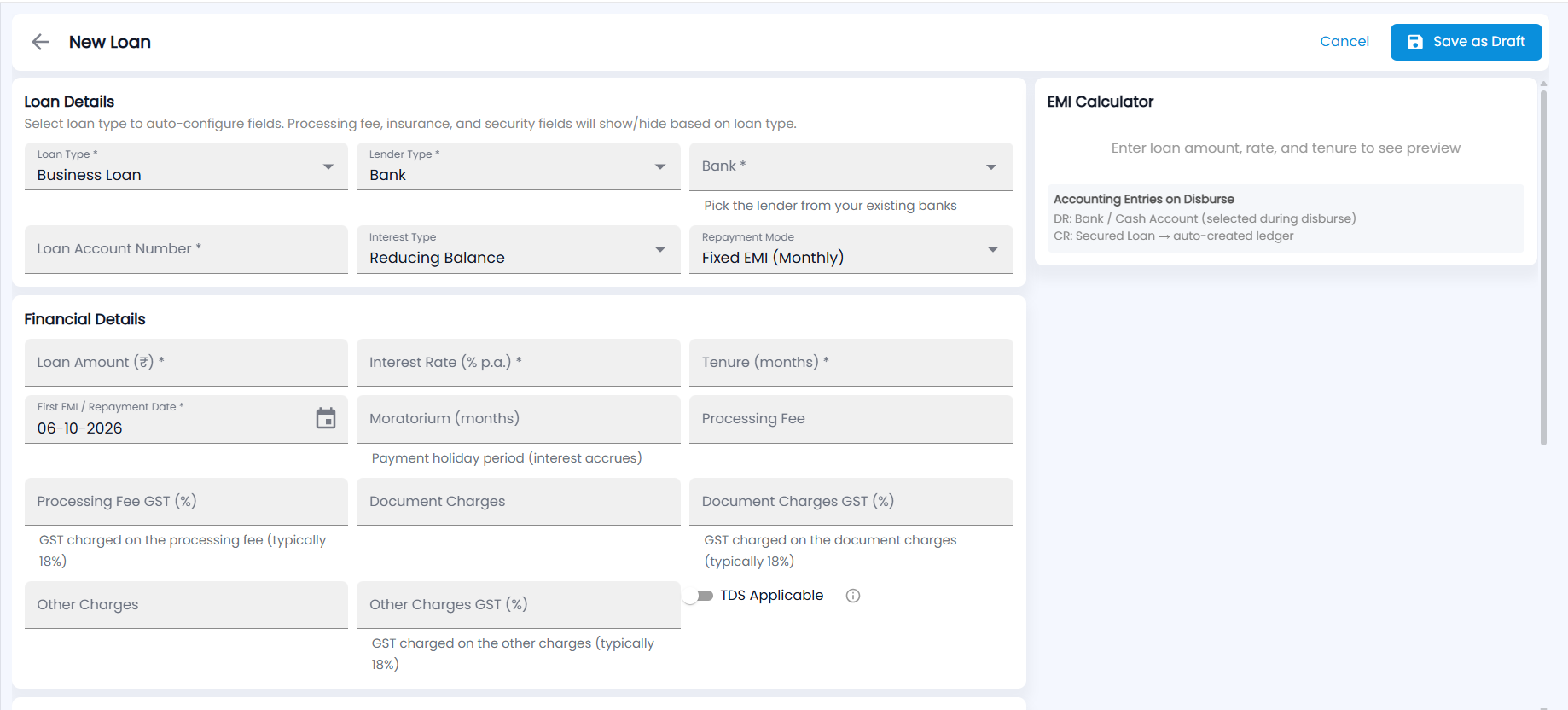Save the loan as draft
This screenshot has height=710, width=1568.
click(1466, 42)
